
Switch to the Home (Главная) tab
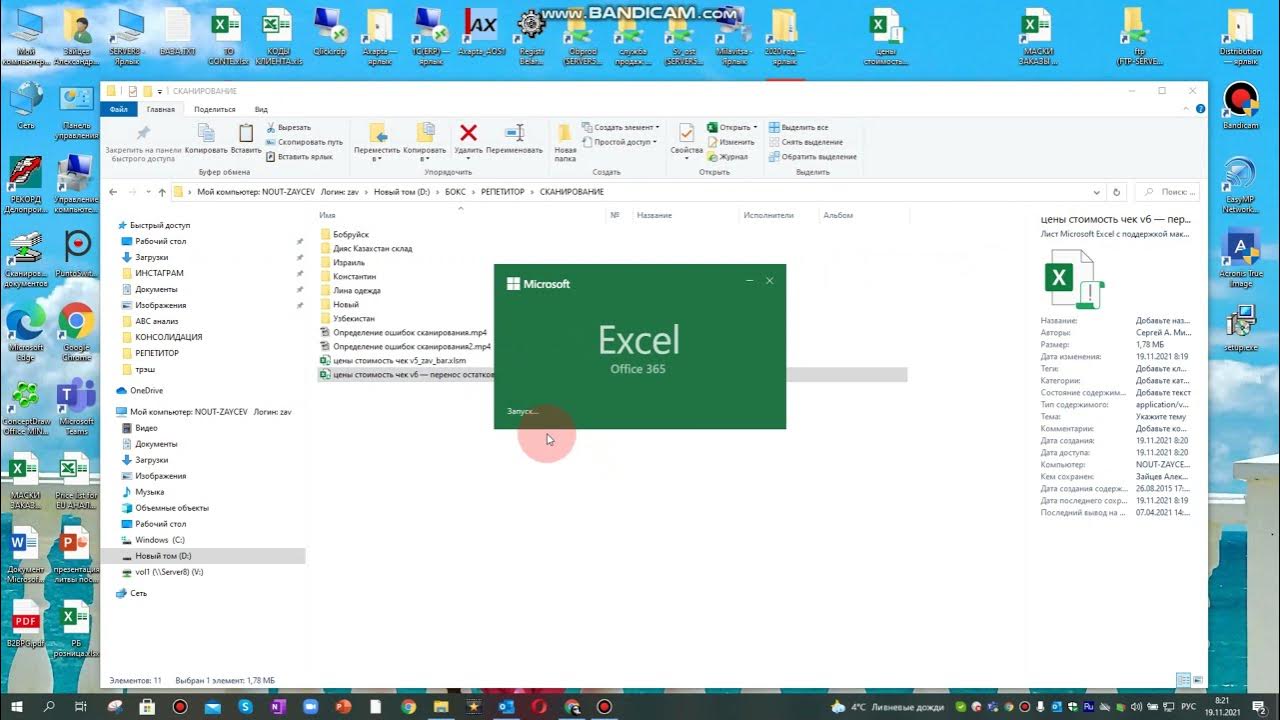pyautogui.click(x=160, y=109)
